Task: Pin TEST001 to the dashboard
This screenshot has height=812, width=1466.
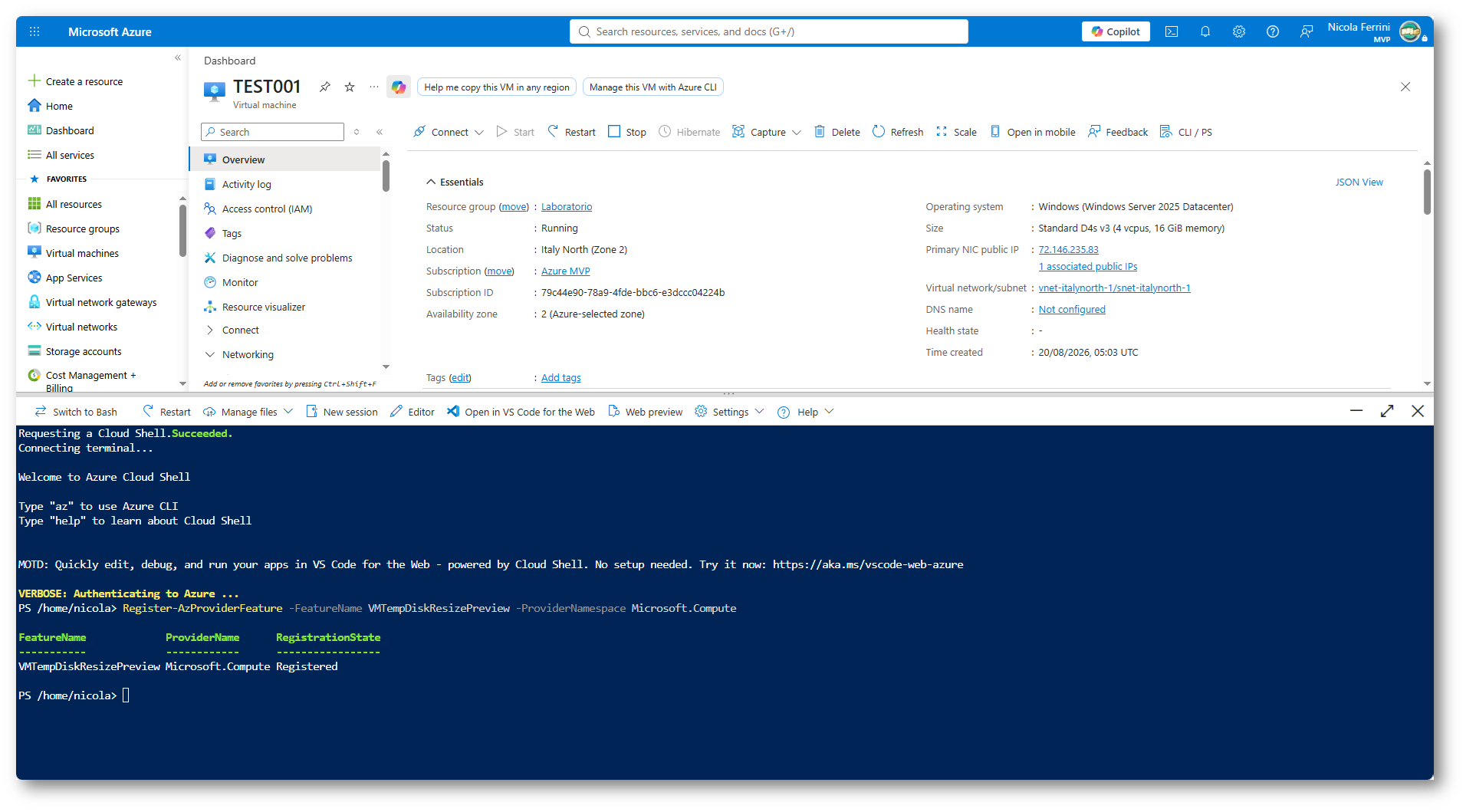Action: pyautogui.click(x=325, y=87)
